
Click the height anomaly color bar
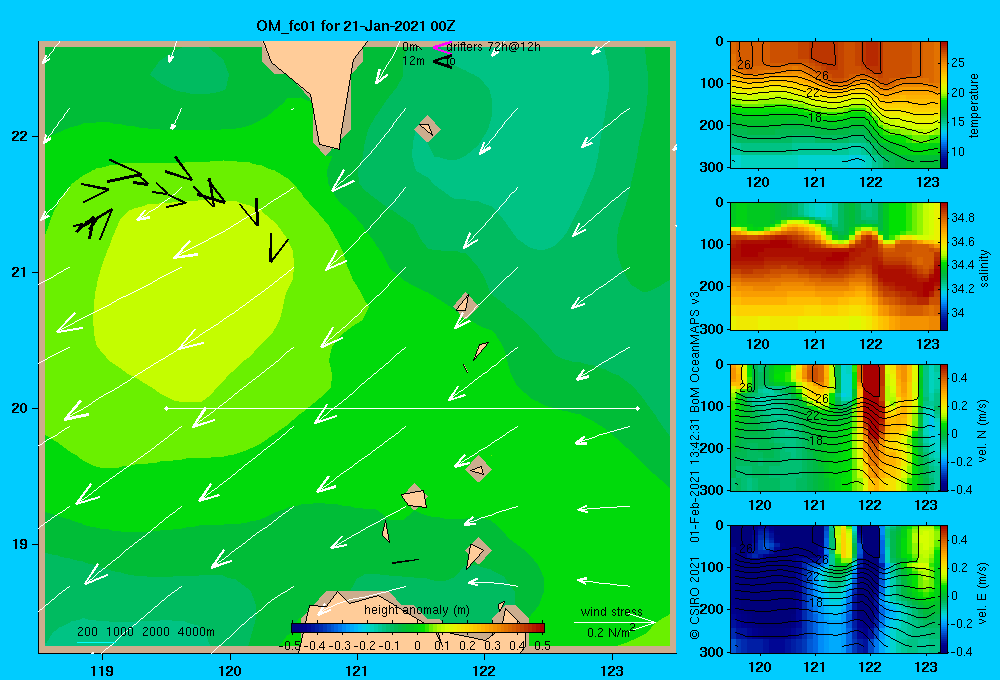tap(418, 628)
